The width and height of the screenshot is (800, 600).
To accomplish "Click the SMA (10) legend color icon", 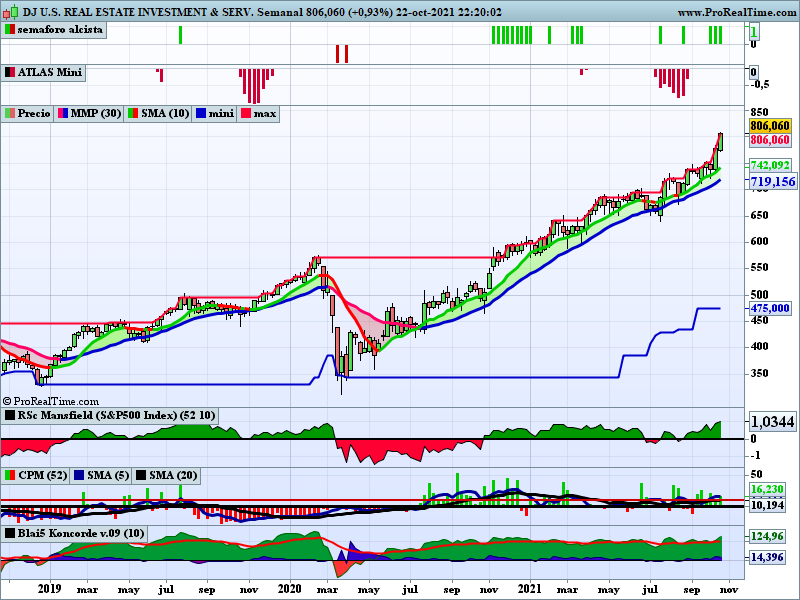I will pos(133,113).
